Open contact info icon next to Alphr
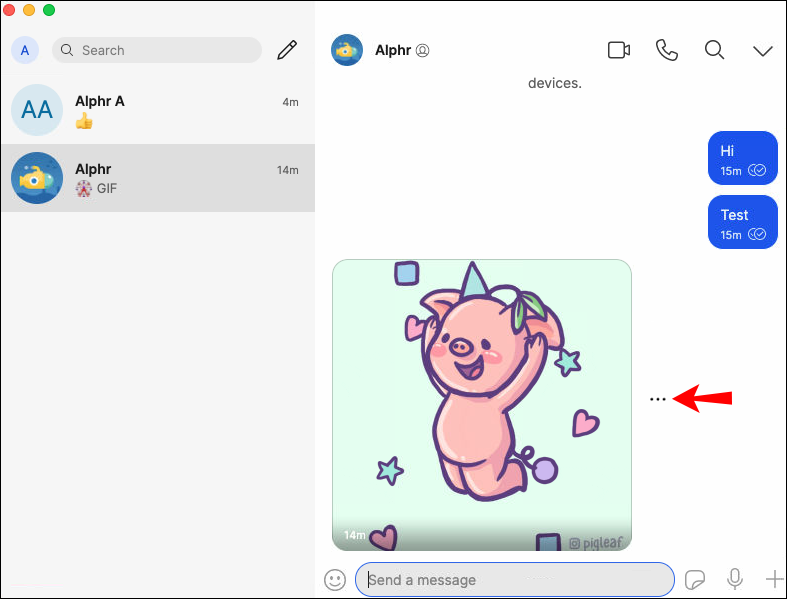 (x=423, y=51)
